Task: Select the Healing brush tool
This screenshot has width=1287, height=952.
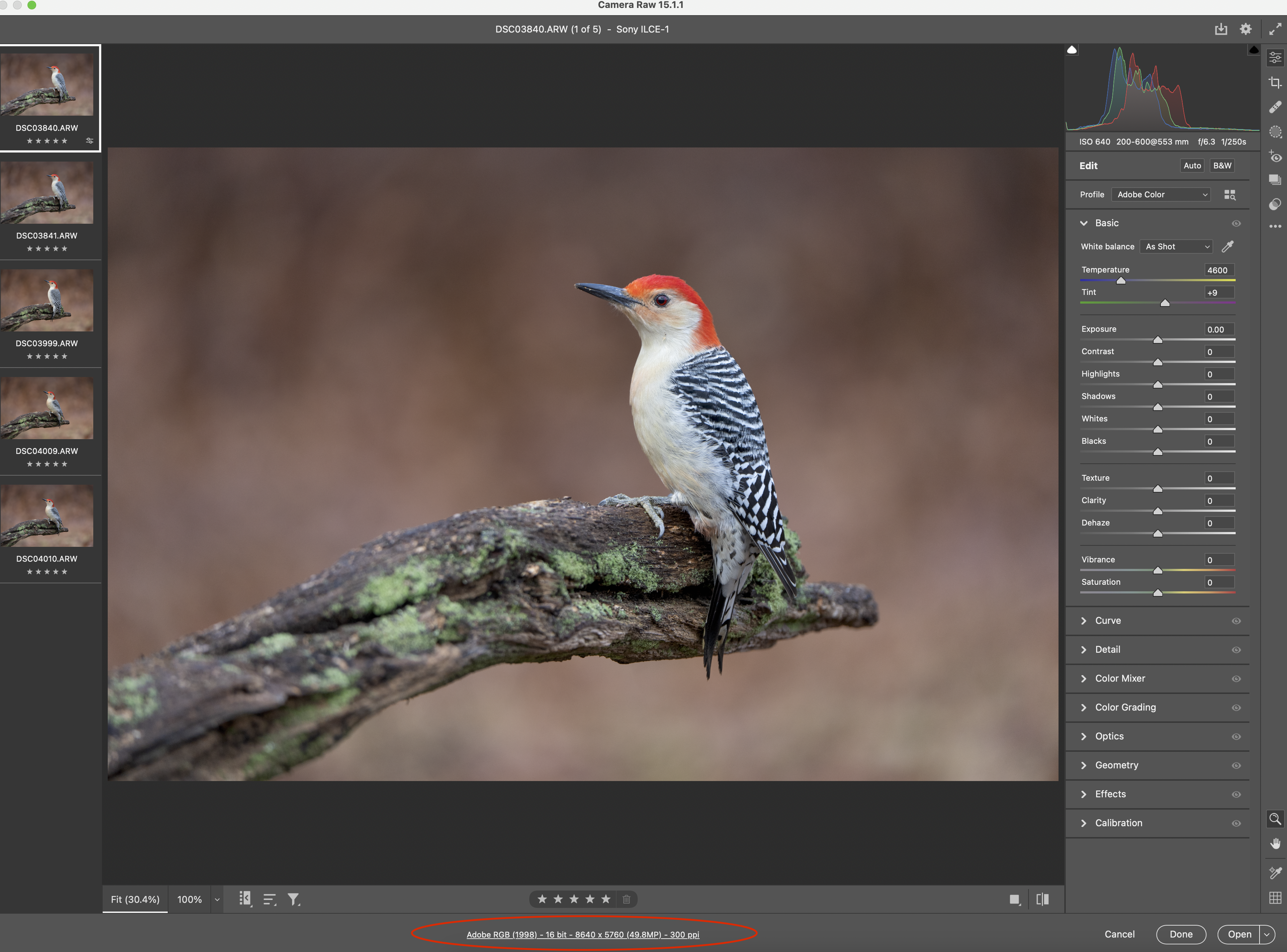Action: 1275,107
